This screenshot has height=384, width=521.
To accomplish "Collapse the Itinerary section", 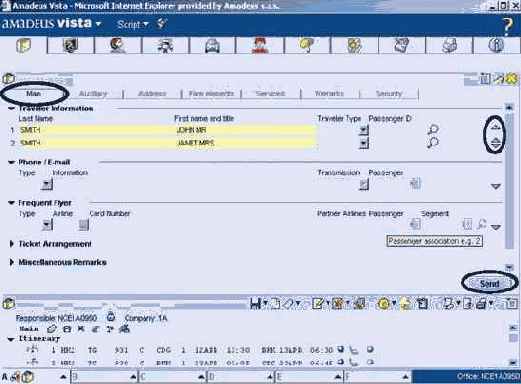I will [11, 339].
